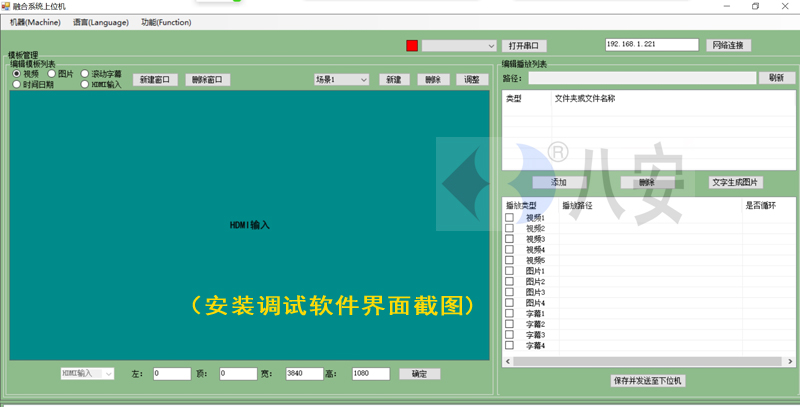The height and width of the screenshot is (407, 800).
Task: Click the 打开串口 button
Action: (524, 46)
